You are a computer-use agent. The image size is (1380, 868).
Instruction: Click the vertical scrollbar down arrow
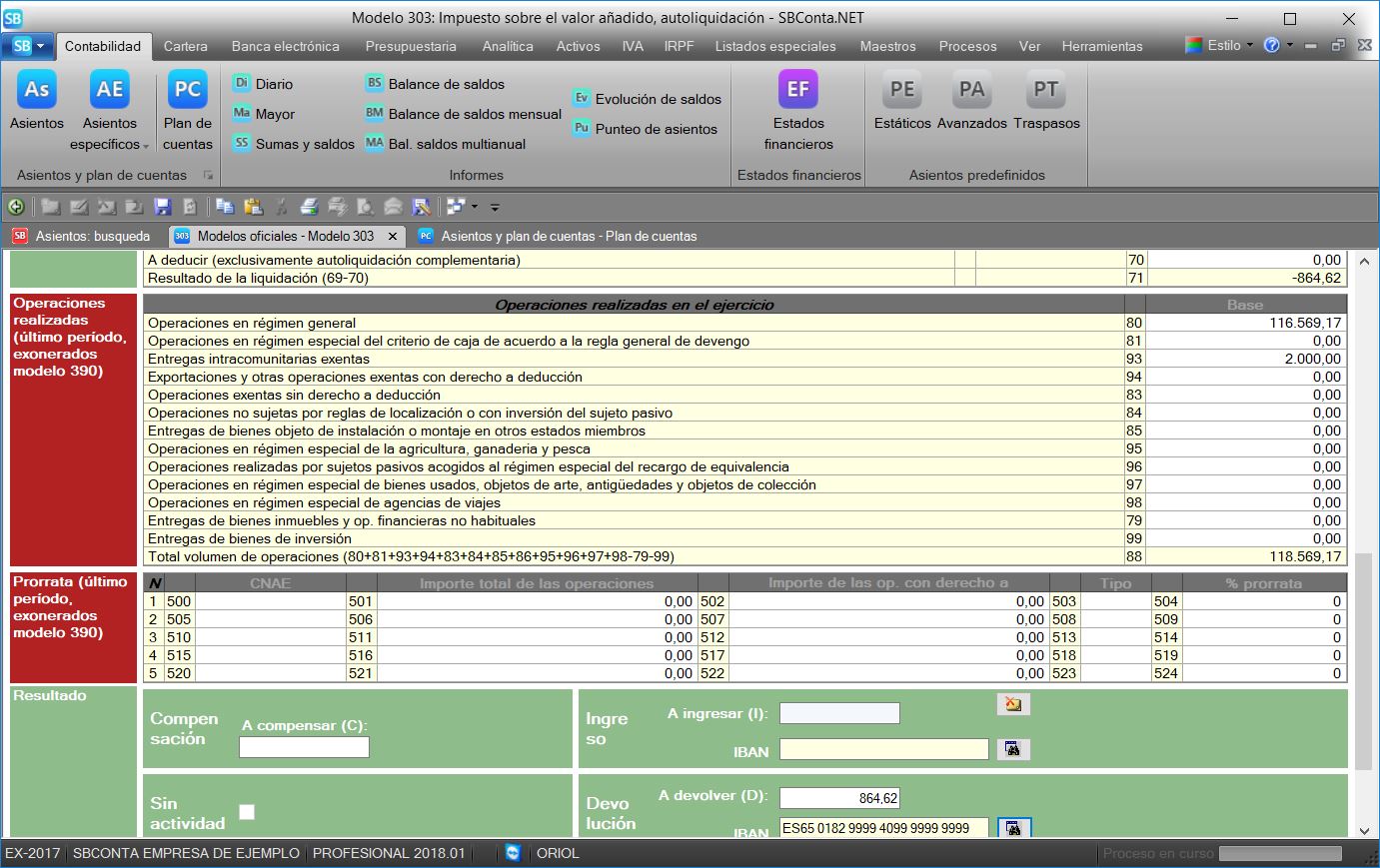pyautogui.click(x=1364, y=830)
